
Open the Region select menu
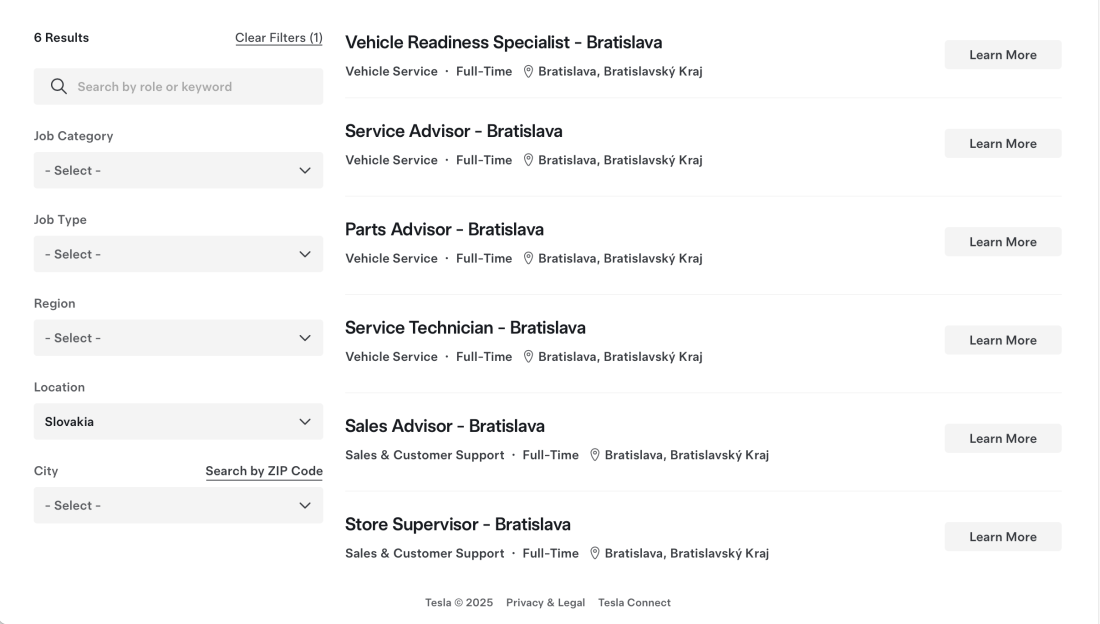coord(178,338)
